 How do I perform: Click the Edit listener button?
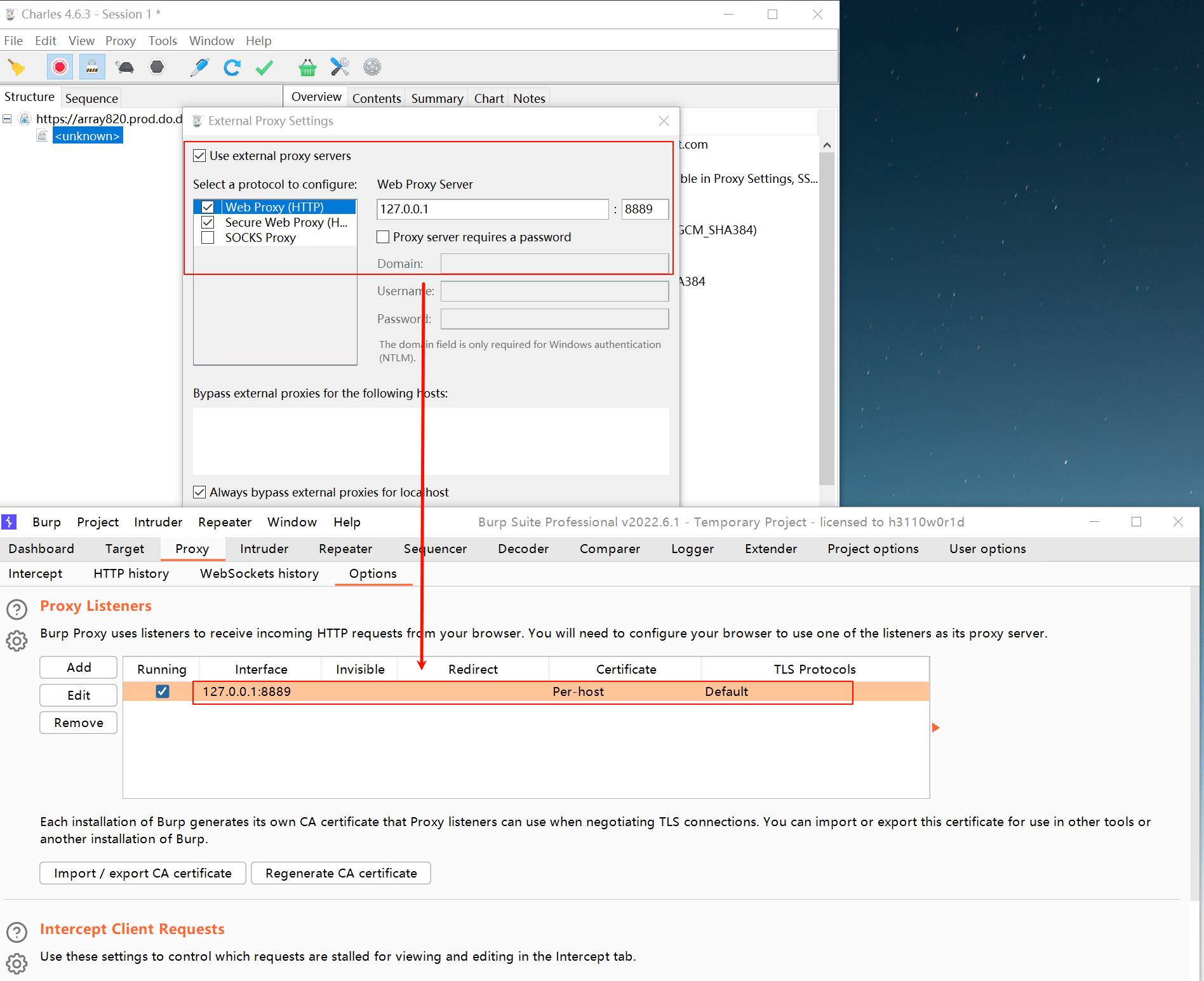click(x=79, y=695)
